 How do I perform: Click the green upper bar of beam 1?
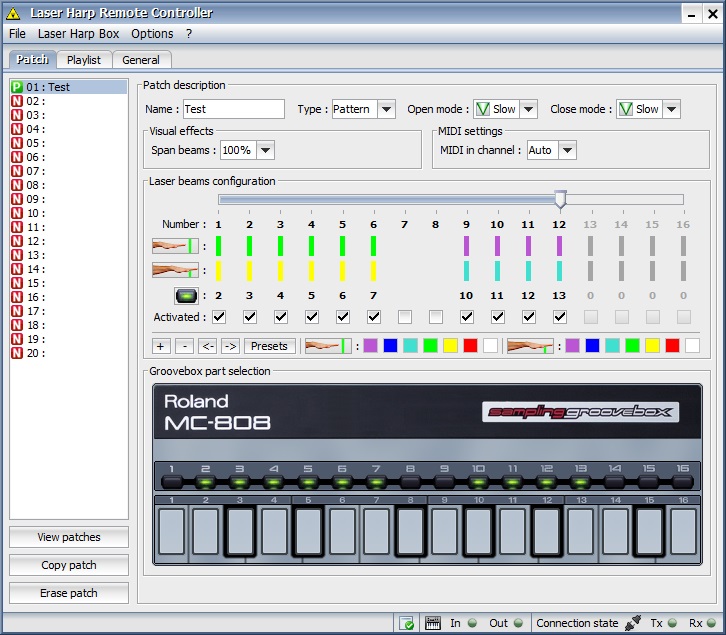[219, 246]
